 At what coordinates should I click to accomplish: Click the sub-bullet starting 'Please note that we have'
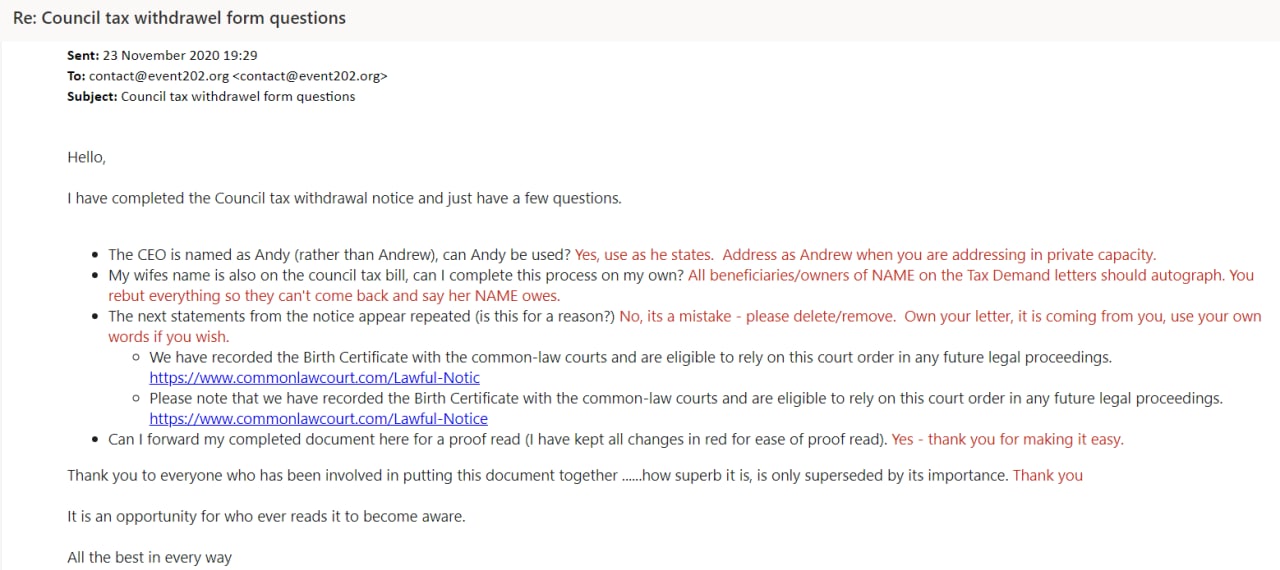pos(685,398)
